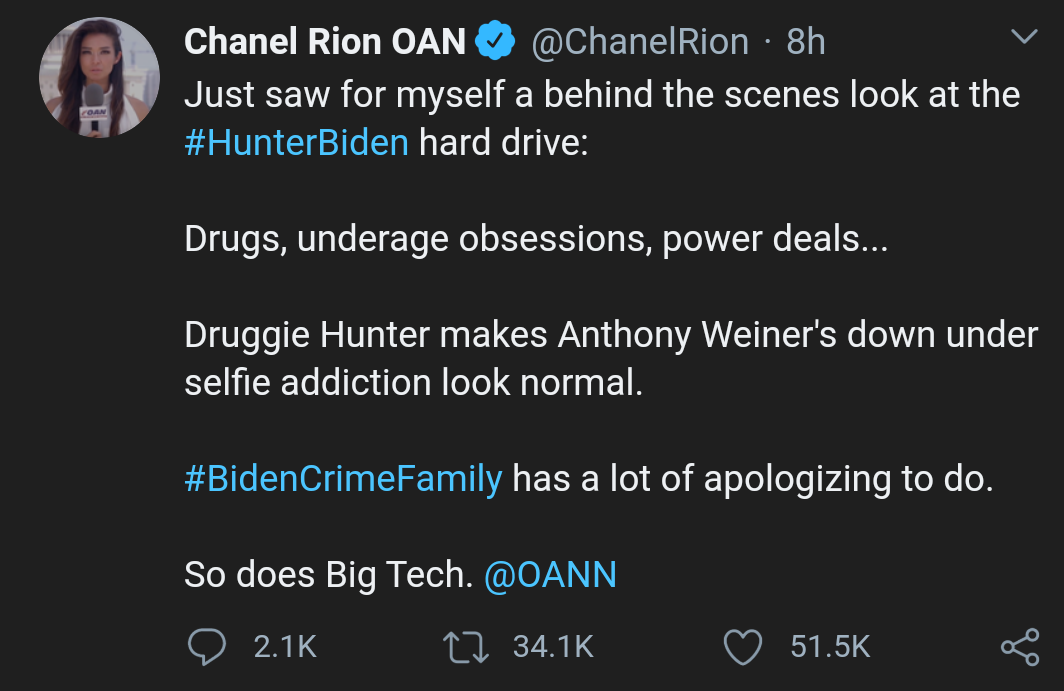Click the 34.1K retweet count

[553, 646]
